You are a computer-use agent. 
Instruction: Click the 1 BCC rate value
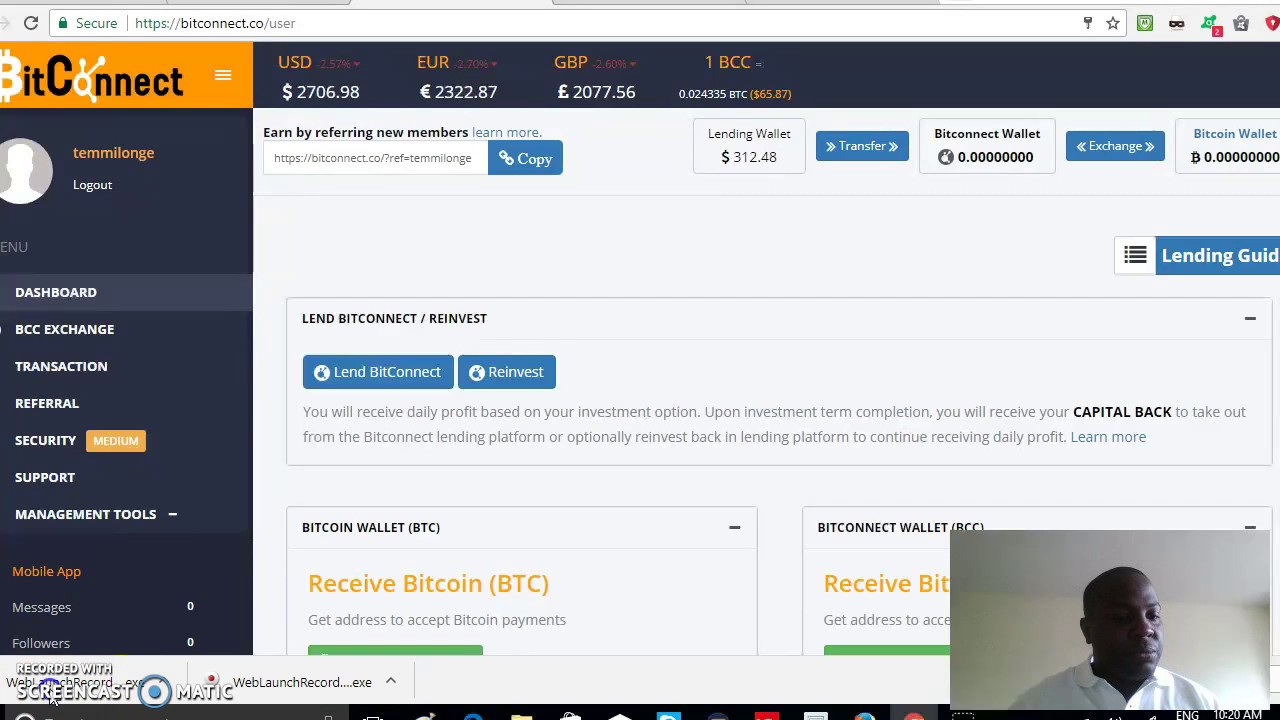pos(735,94)
